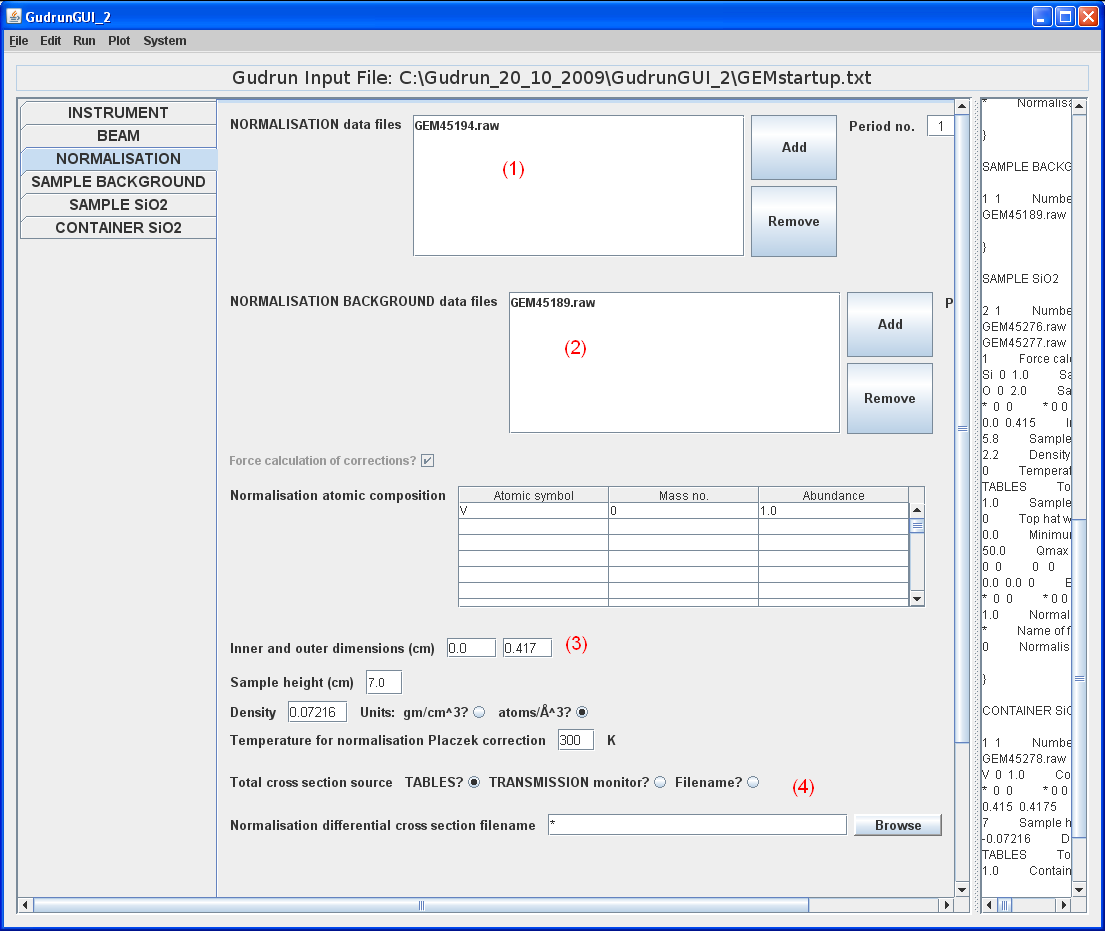The image size is (1105, 931).
Task: Click right arrow of main horizontal scrollbar
Action: pyautogui.click(x=945, y=905)
